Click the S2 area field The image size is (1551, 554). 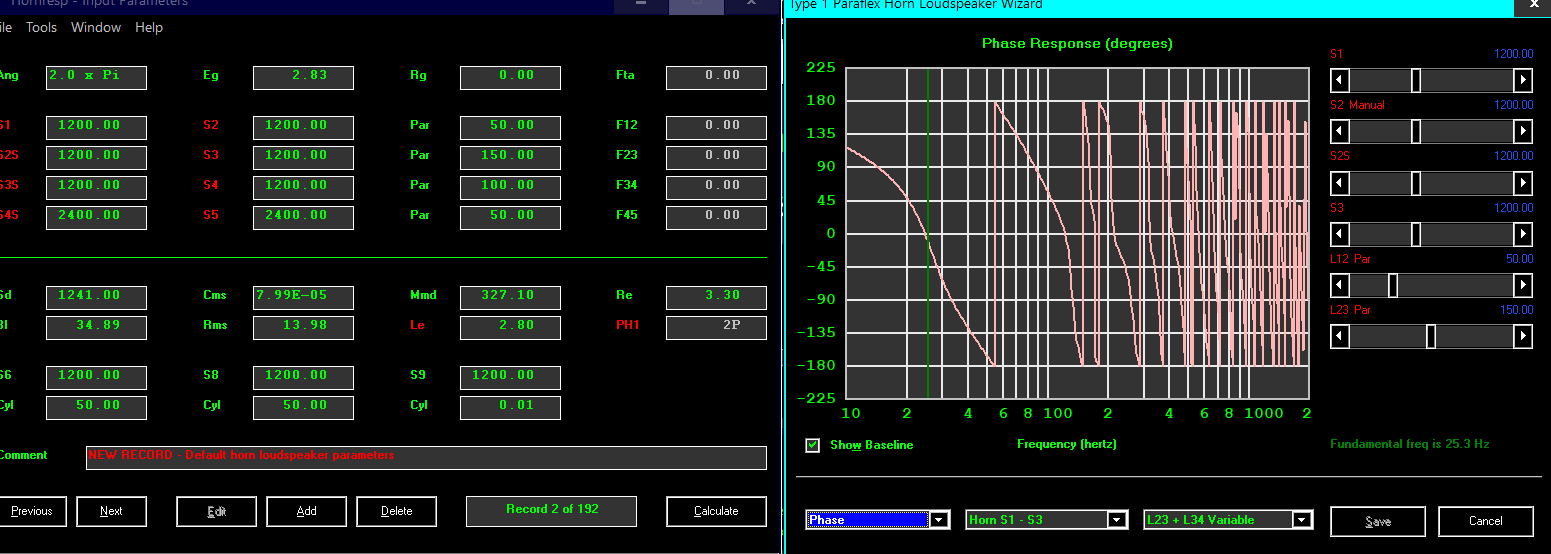(x=303, y=127)
